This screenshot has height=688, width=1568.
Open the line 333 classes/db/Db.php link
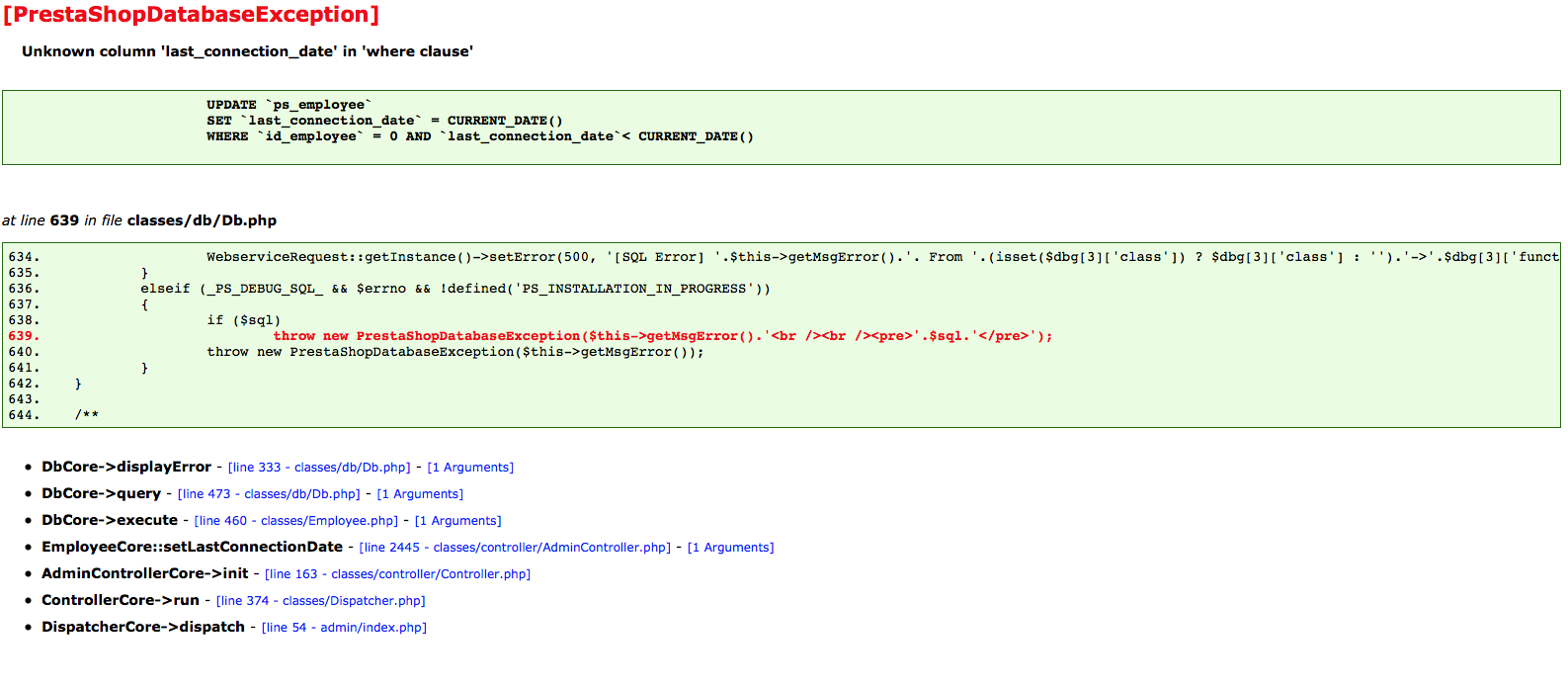(x=319, y=468)
